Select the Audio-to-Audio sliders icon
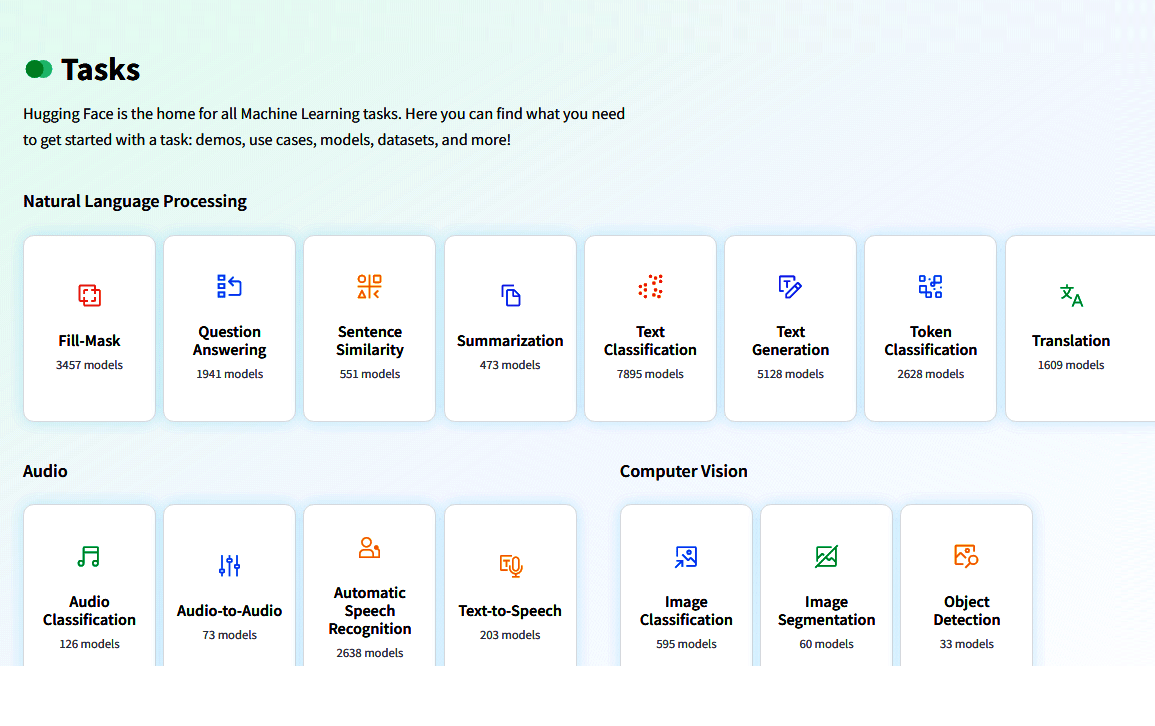Viewport: 1155px width, 726px height. [230, 566]
